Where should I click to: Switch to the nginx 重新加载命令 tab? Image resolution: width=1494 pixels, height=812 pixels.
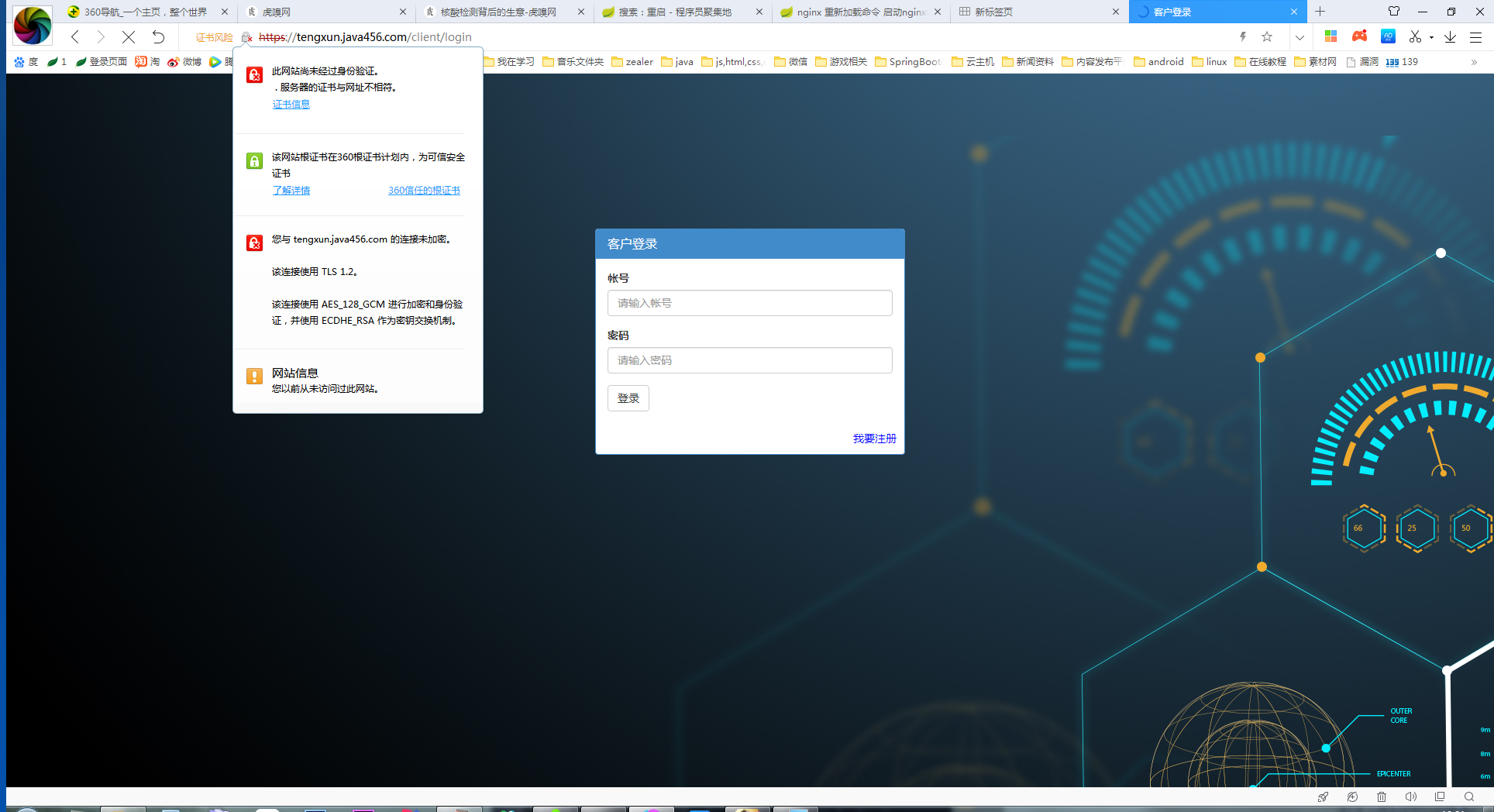pyautogui.click(x=860, y=12)
